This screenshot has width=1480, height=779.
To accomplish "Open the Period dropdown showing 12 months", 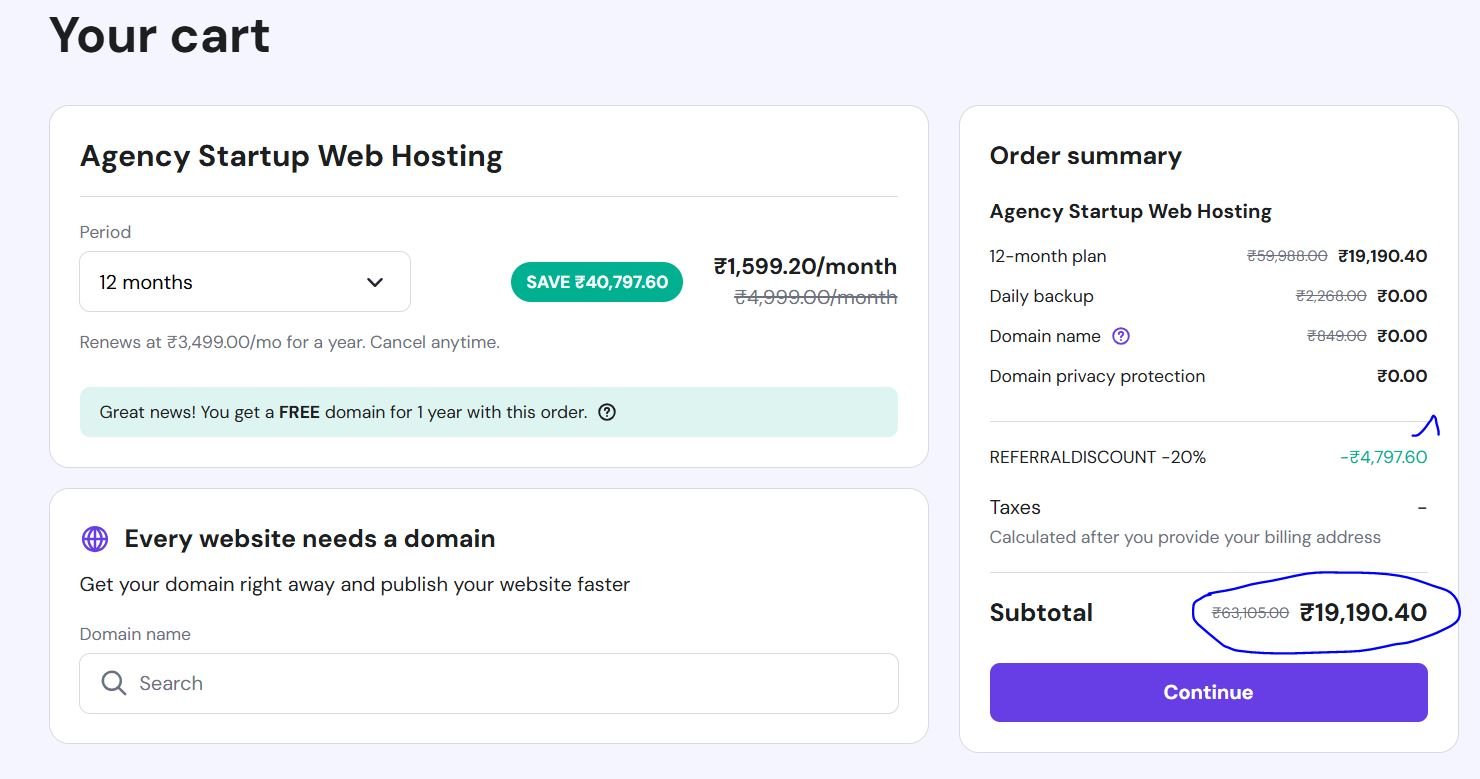I will [x=245, y=282].
